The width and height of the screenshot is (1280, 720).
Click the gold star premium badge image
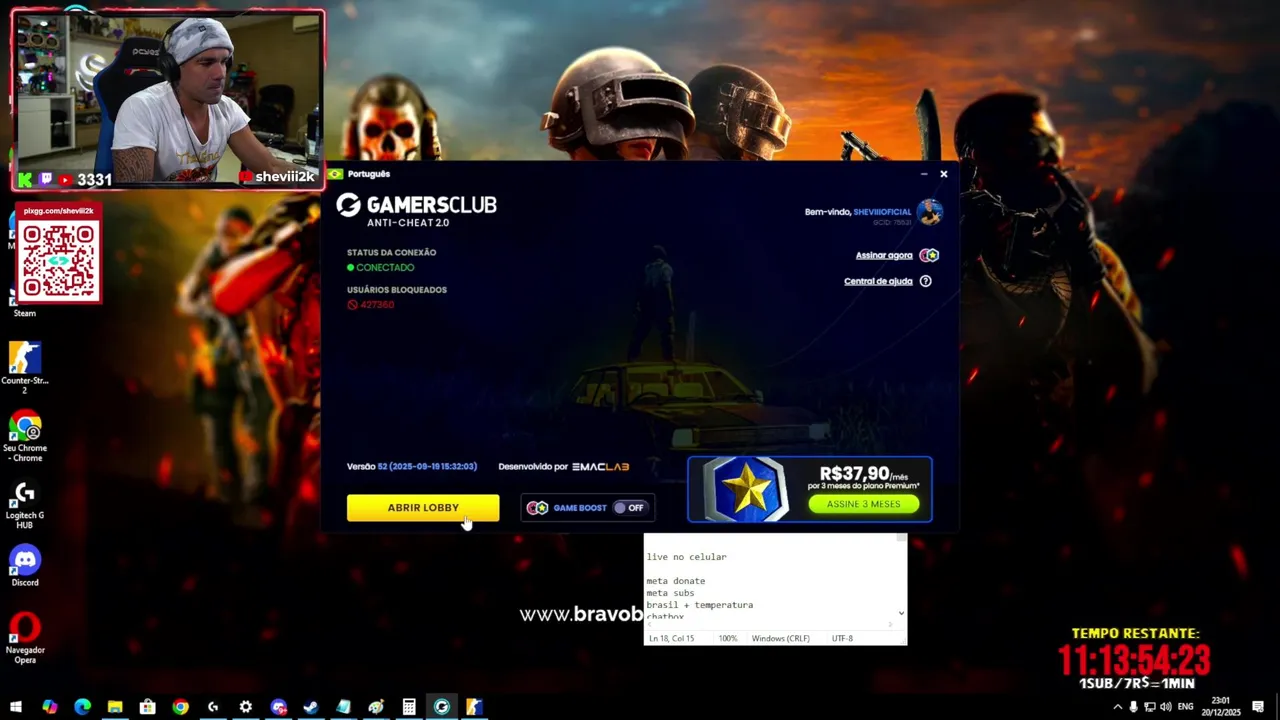click(x=745, y=490)
